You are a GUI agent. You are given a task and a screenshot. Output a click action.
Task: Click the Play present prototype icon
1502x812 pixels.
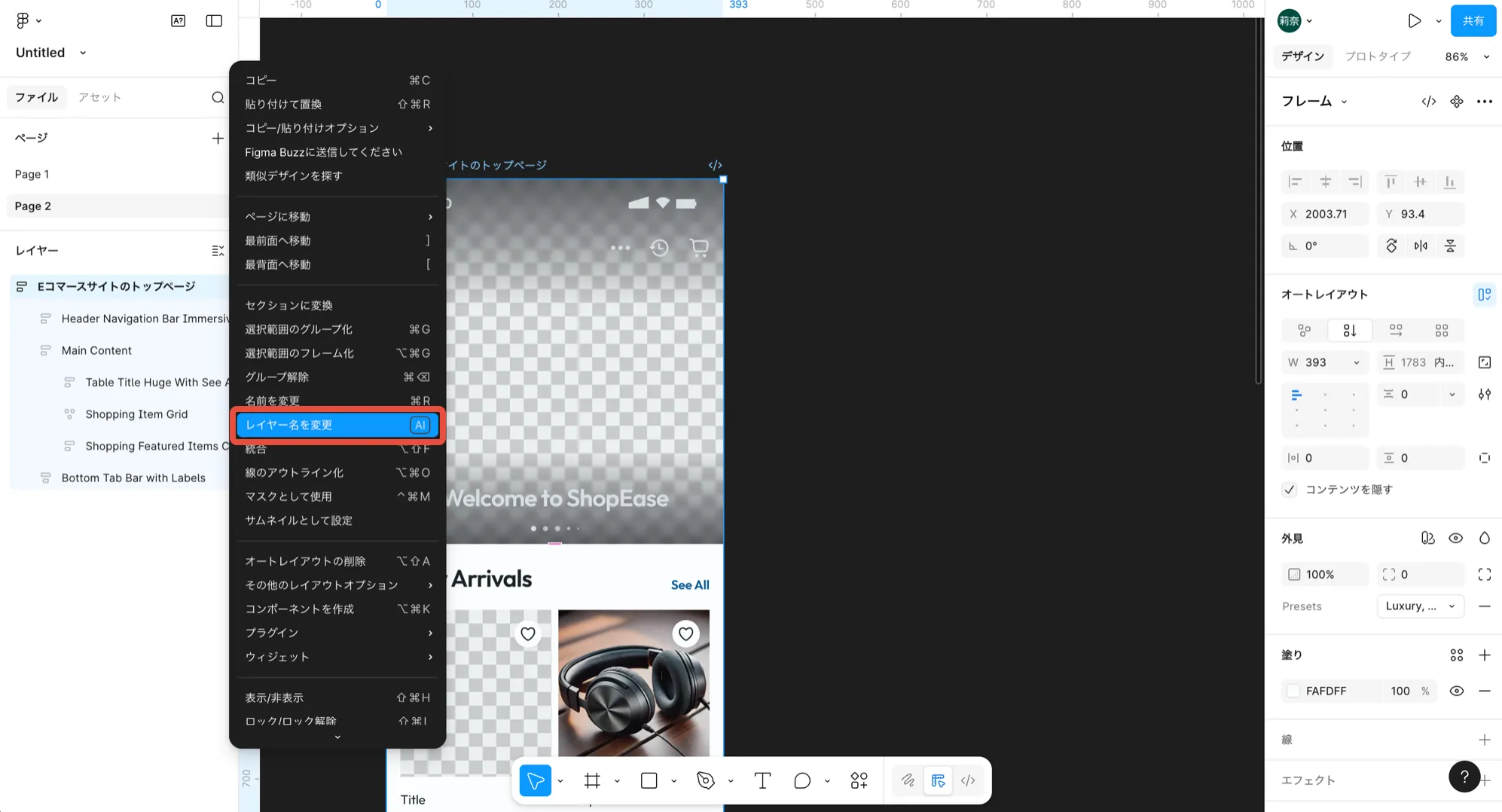[1414, 21]
